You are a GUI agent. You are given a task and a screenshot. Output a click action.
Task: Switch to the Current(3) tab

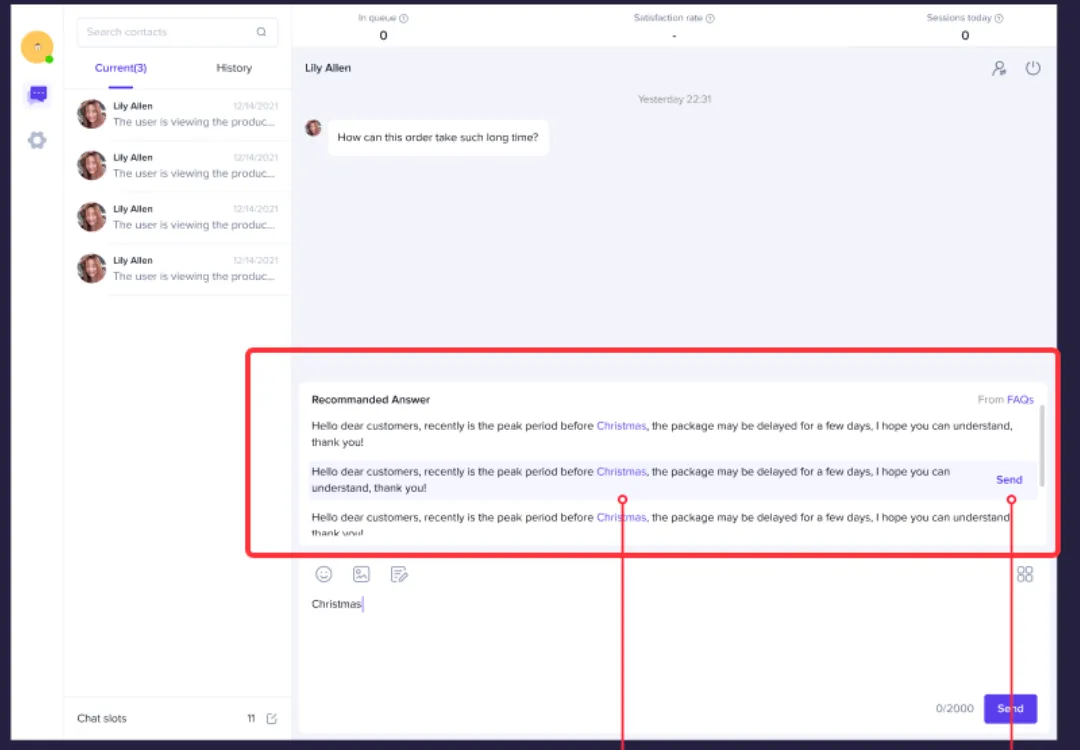pos(121,67)
